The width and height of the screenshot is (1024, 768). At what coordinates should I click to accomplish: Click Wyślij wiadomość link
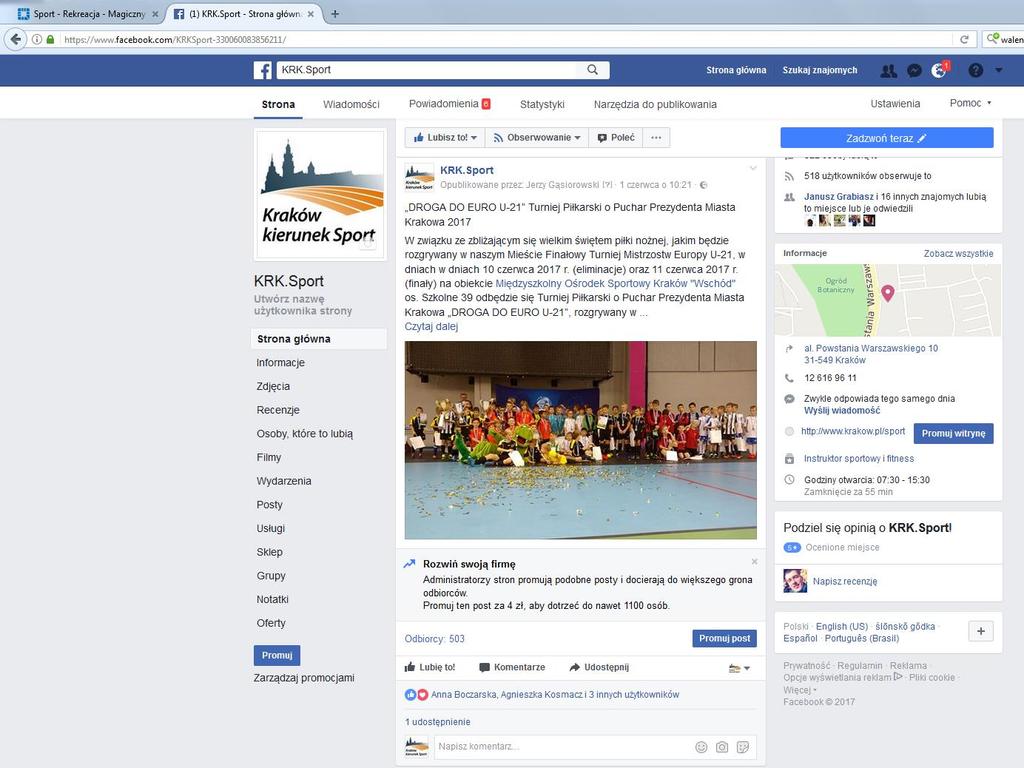click(x=842, y=411)
